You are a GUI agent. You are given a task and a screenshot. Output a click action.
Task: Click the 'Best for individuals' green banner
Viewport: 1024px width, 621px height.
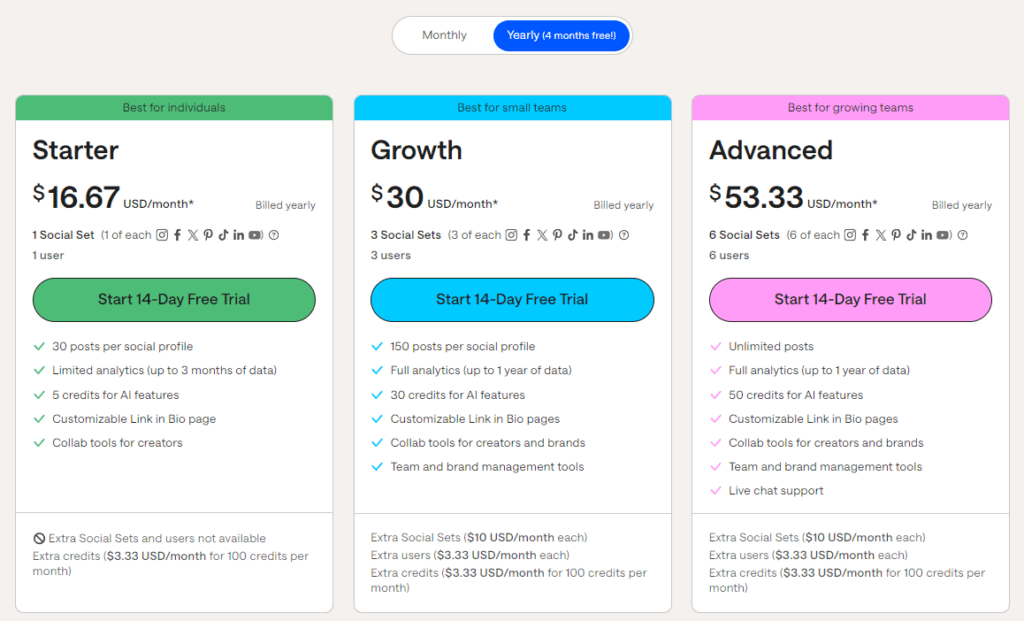tap(174, 108)
